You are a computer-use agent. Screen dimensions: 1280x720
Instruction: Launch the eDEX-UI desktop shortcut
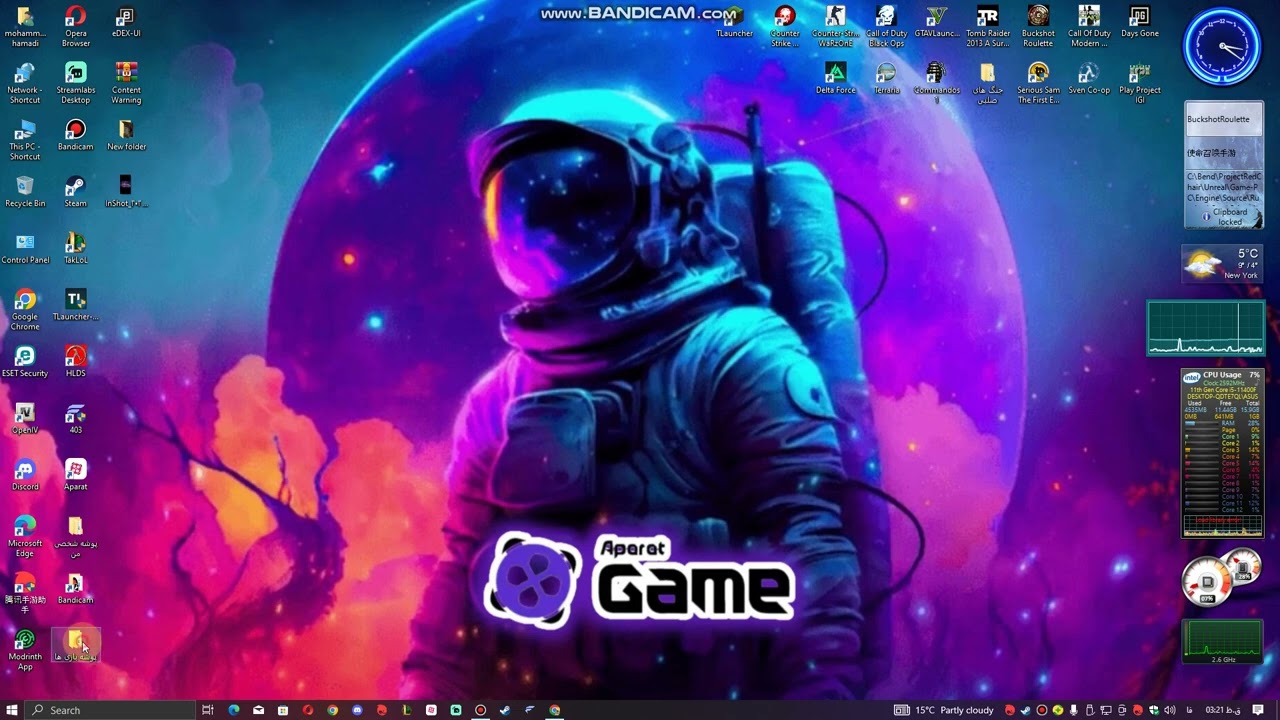[125, 22]
